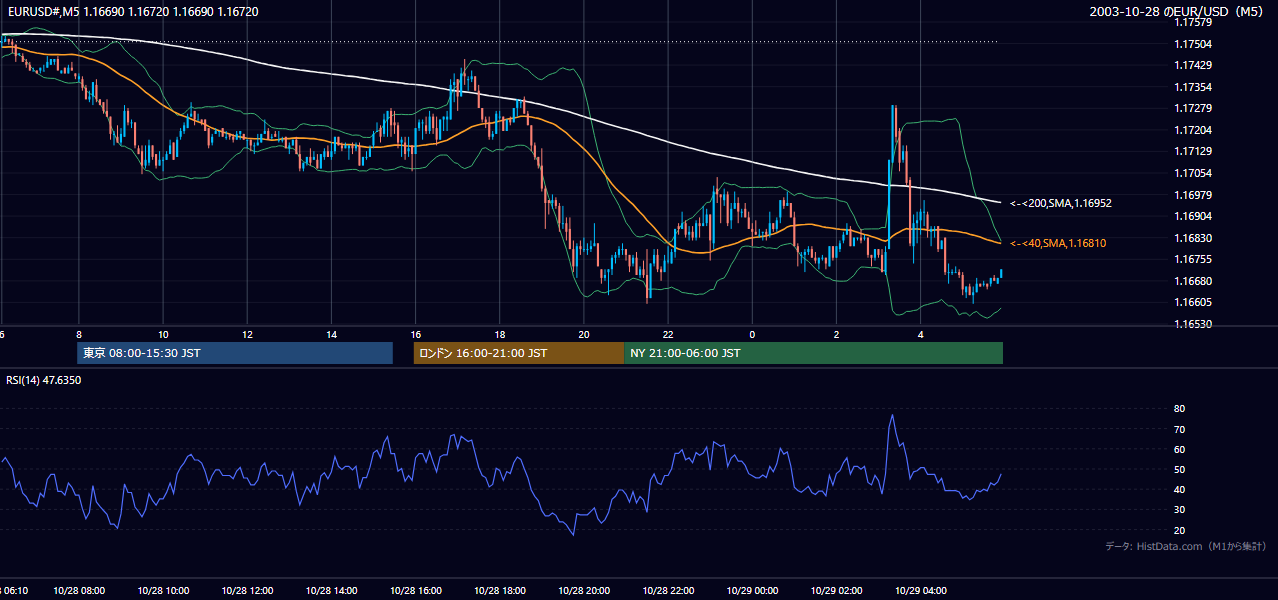Click RSI scale level 30

[1179, 509]
